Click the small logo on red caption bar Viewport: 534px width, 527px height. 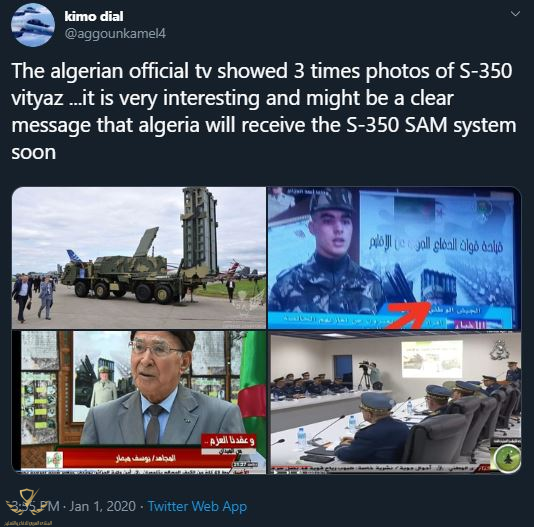tap(54, 460)
